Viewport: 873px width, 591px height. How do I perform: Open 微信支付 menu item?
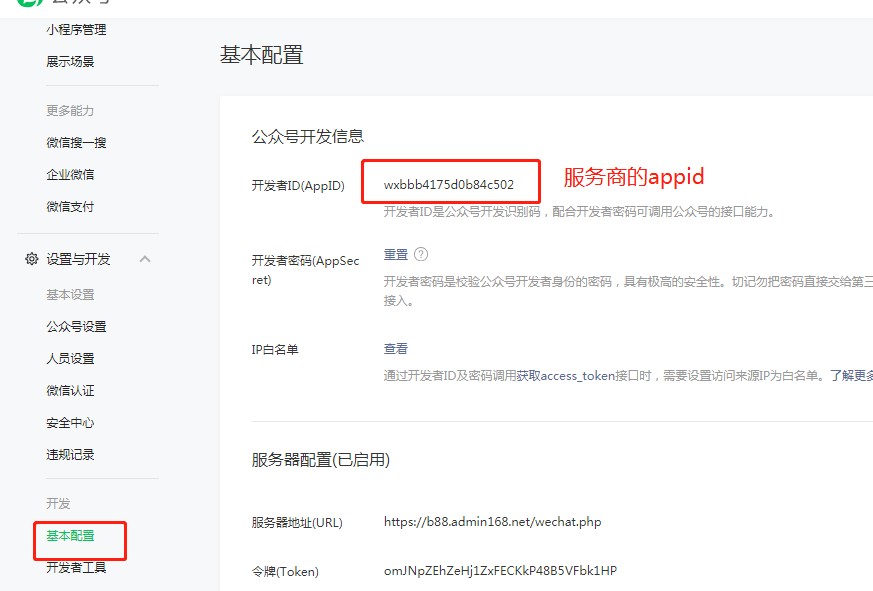tap(70, 207)
